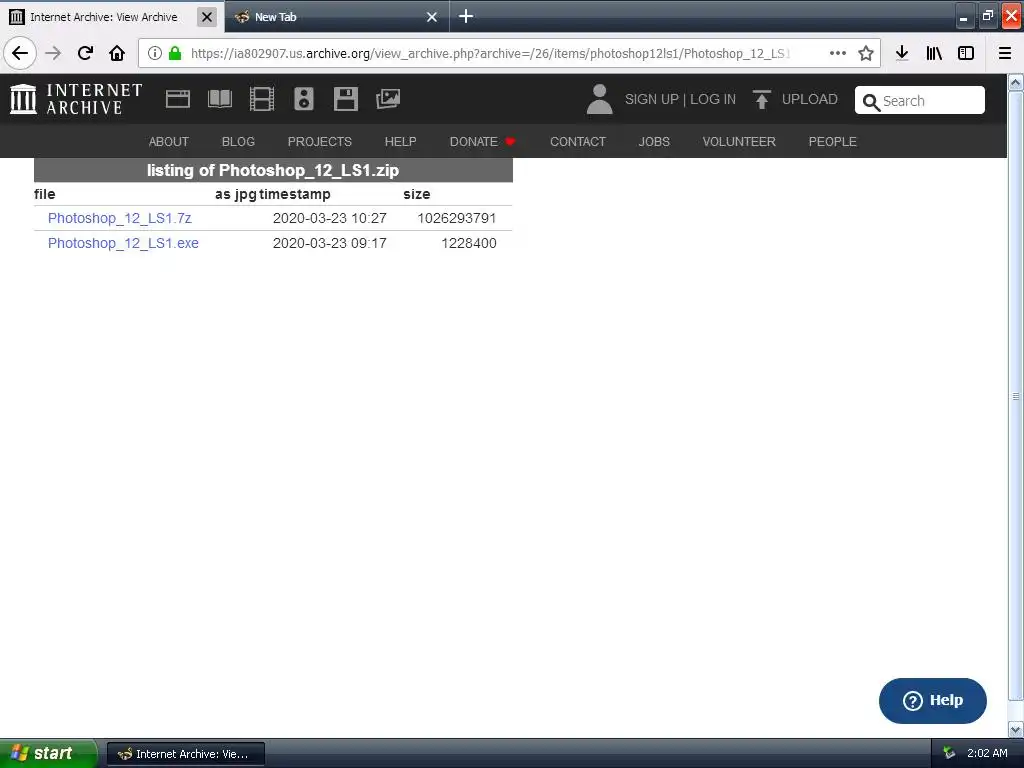Click the Internet Archive taskbar window button
This screenshot has height=768, width=1024.
tap(185, 754)
